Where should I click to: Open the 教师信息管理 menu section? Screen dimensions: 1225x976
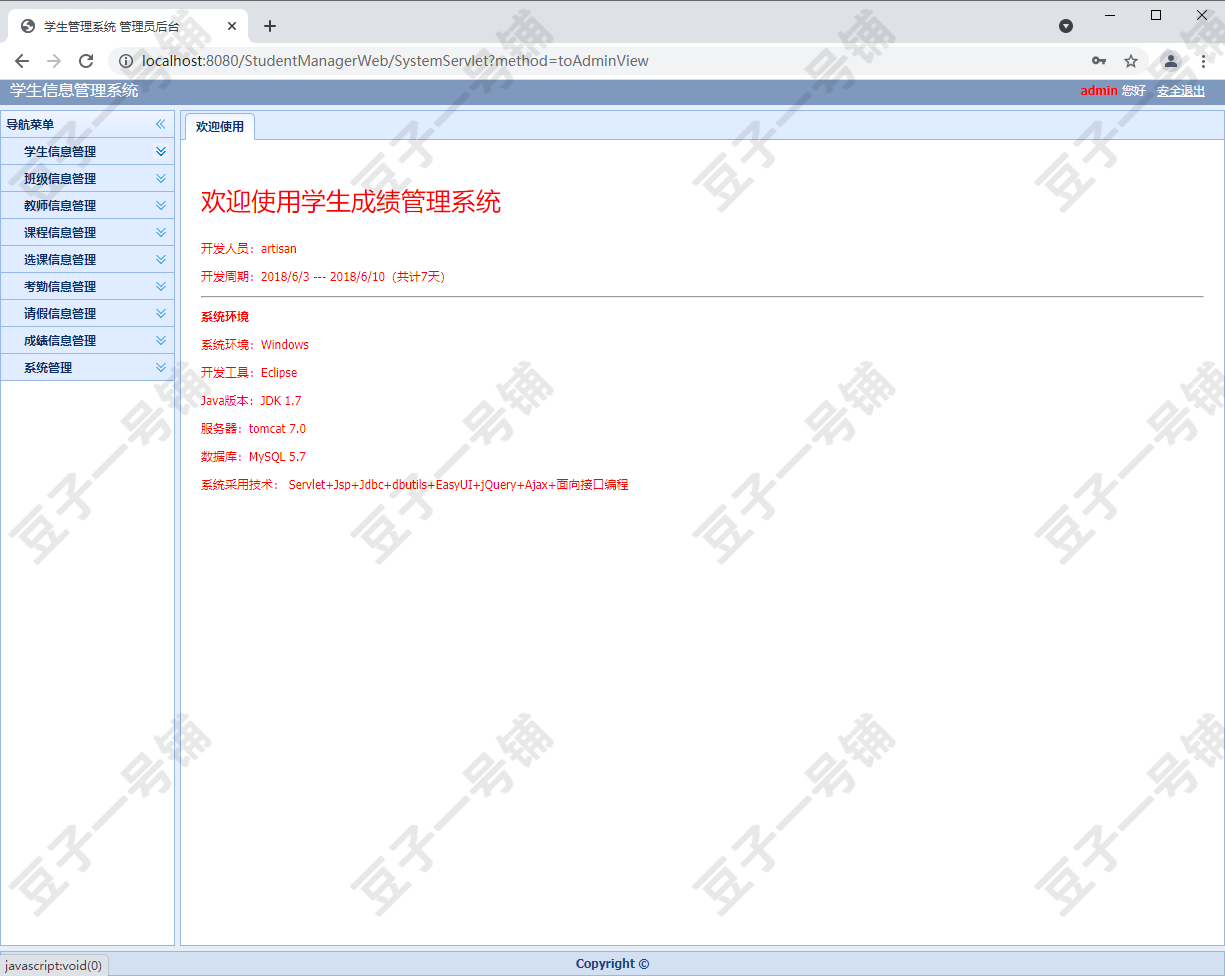click(x=87, y=205)
